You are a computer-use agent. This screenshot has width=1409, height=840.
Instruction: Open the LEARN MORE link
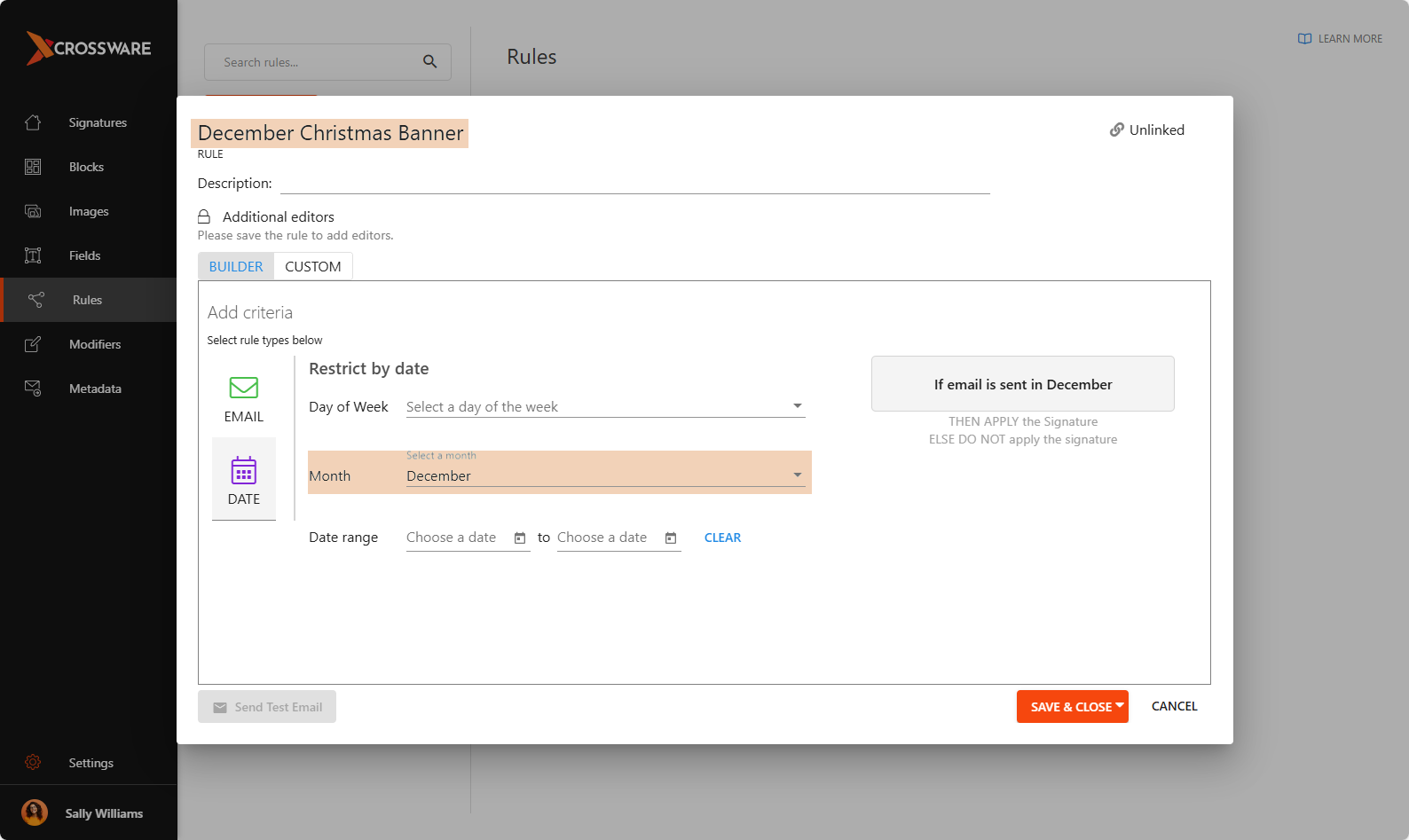click(1340, 39)
